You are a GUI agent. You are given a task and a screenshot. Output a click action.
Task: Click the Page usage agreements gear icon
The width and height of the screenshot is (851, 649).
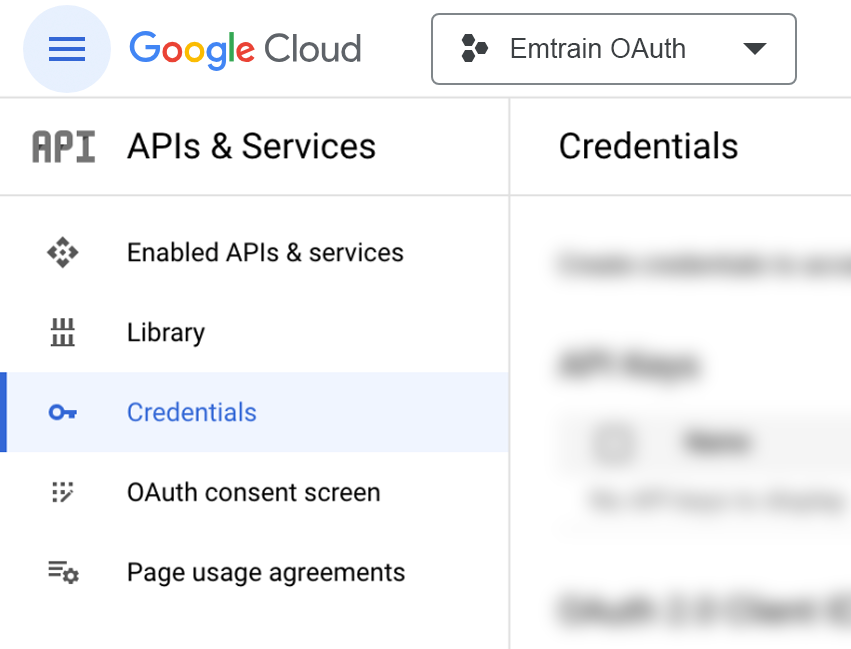[63, 573]
